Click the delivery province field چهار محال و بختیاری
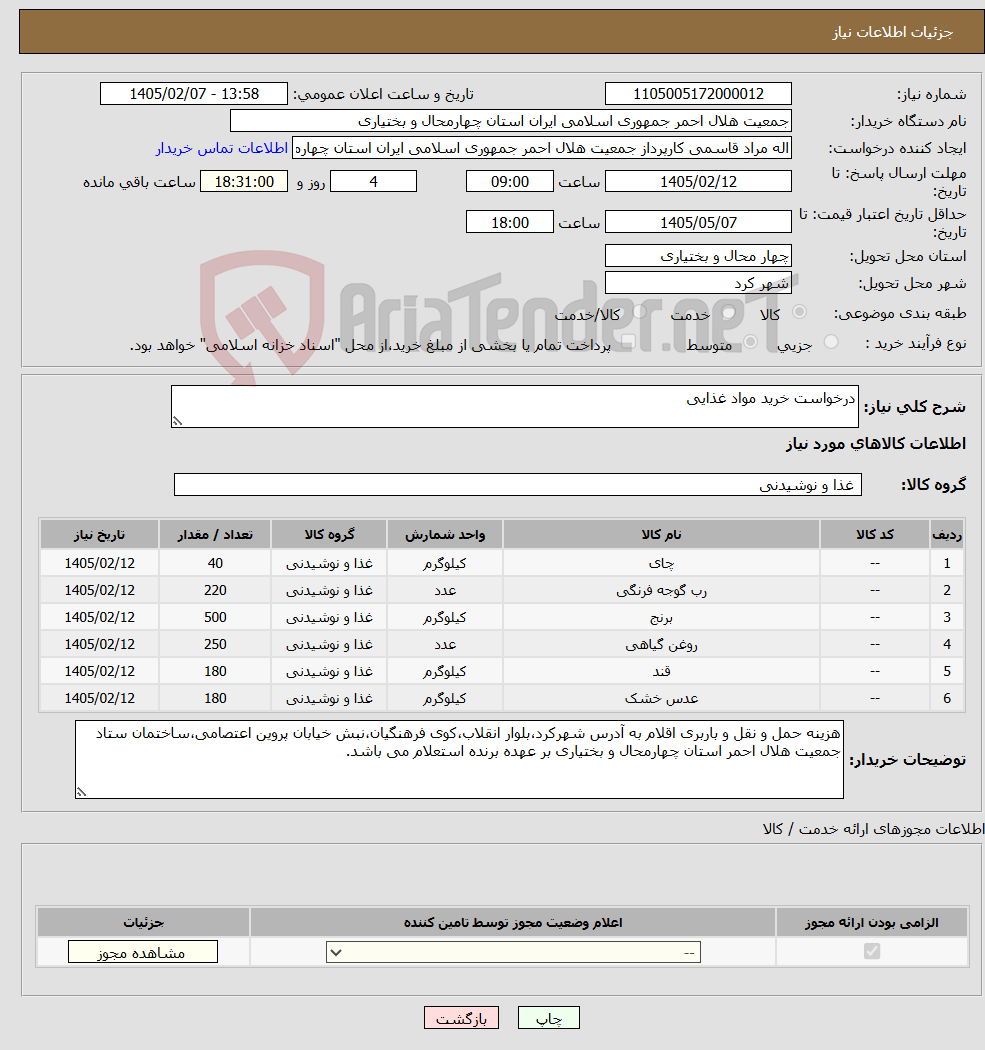The height and width of the screenshot is (1050, 985). pyautogui.click(x=698, y=256)
